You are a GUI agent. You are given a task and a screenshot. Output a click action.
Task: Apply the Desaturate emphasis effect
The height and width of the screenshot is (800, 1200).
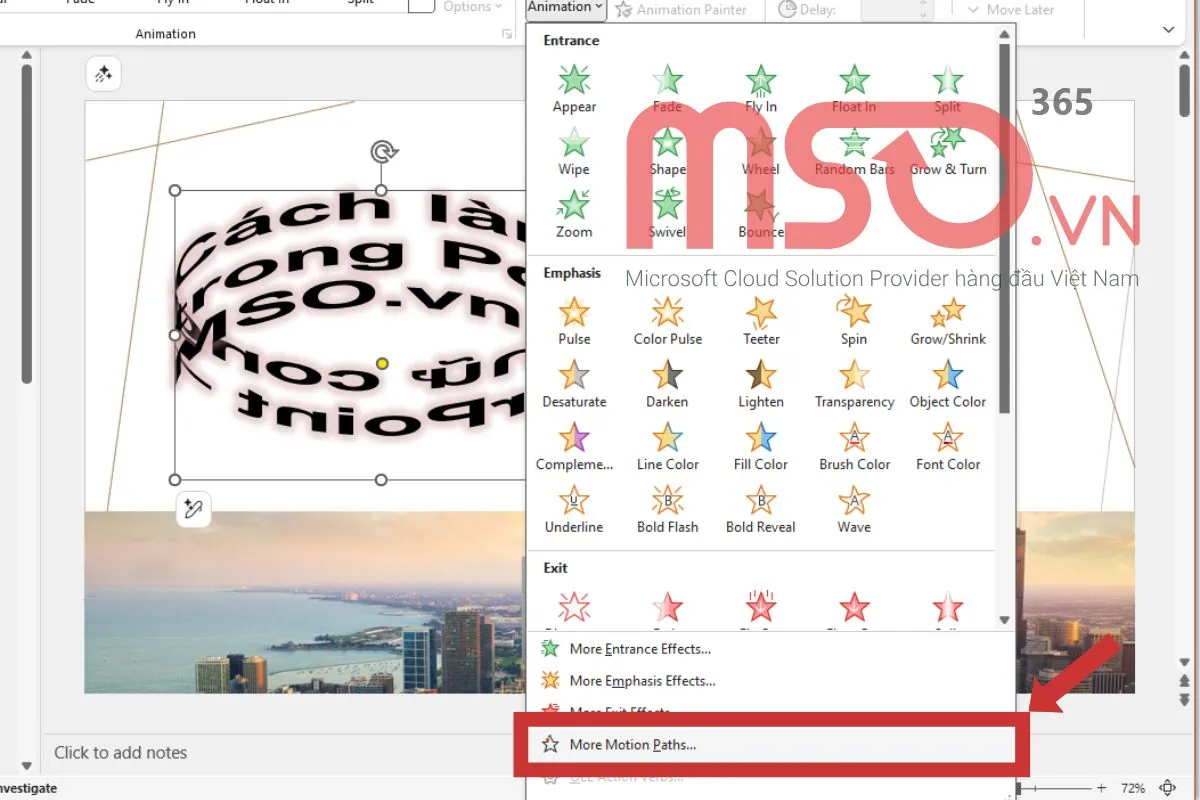tap(574, 384)
